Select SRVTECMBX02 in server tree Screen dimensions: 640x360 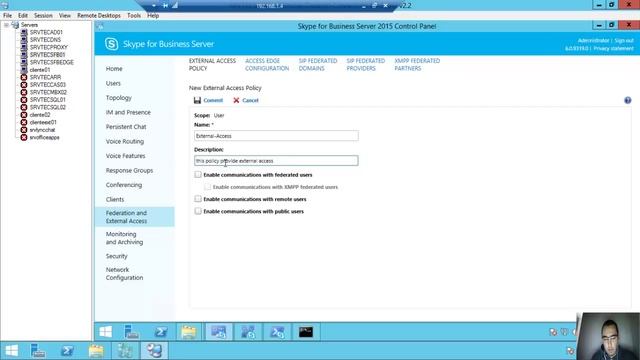pos(48,92)
